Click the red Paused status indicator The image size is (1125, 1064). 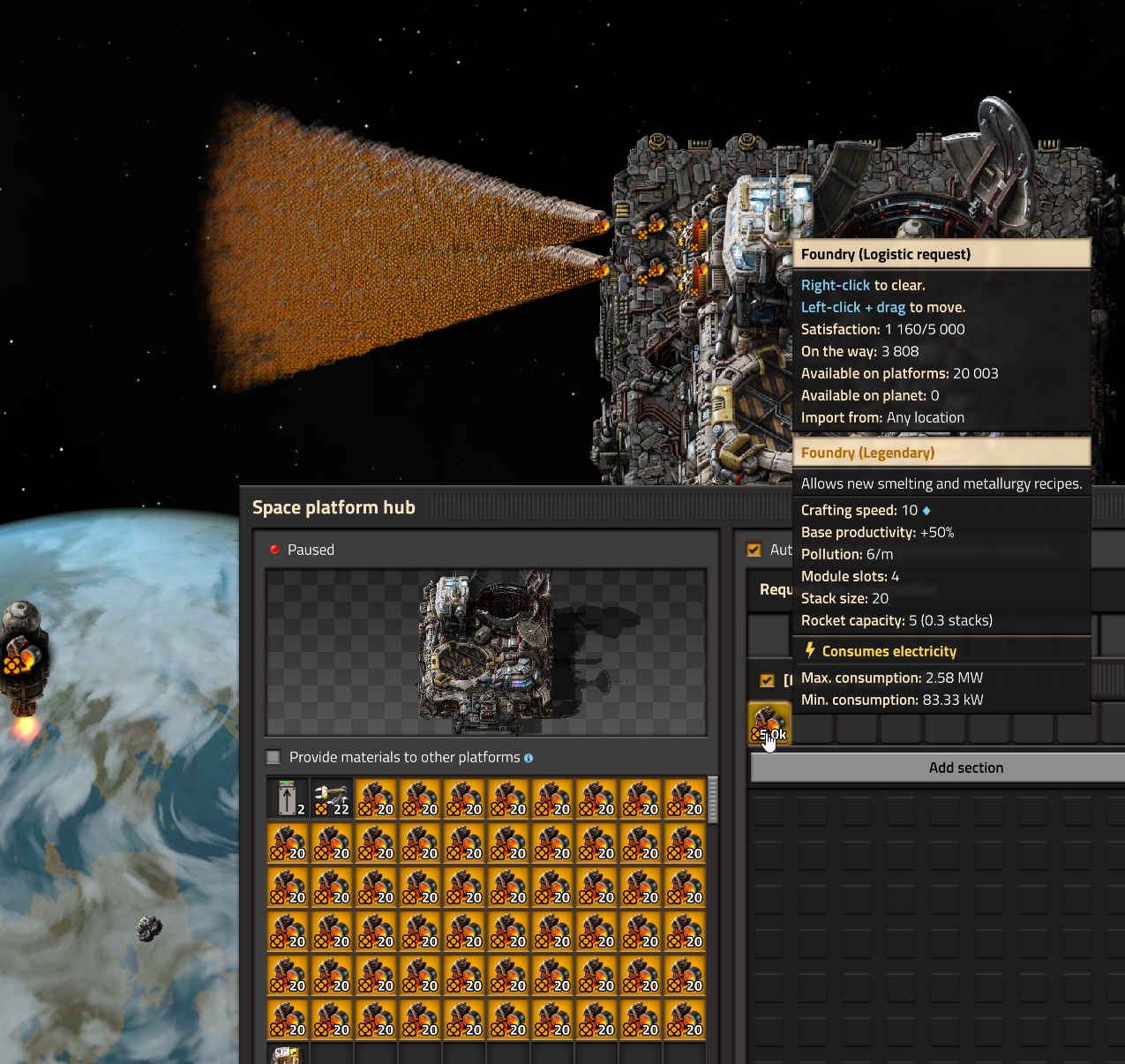[274, 550]
